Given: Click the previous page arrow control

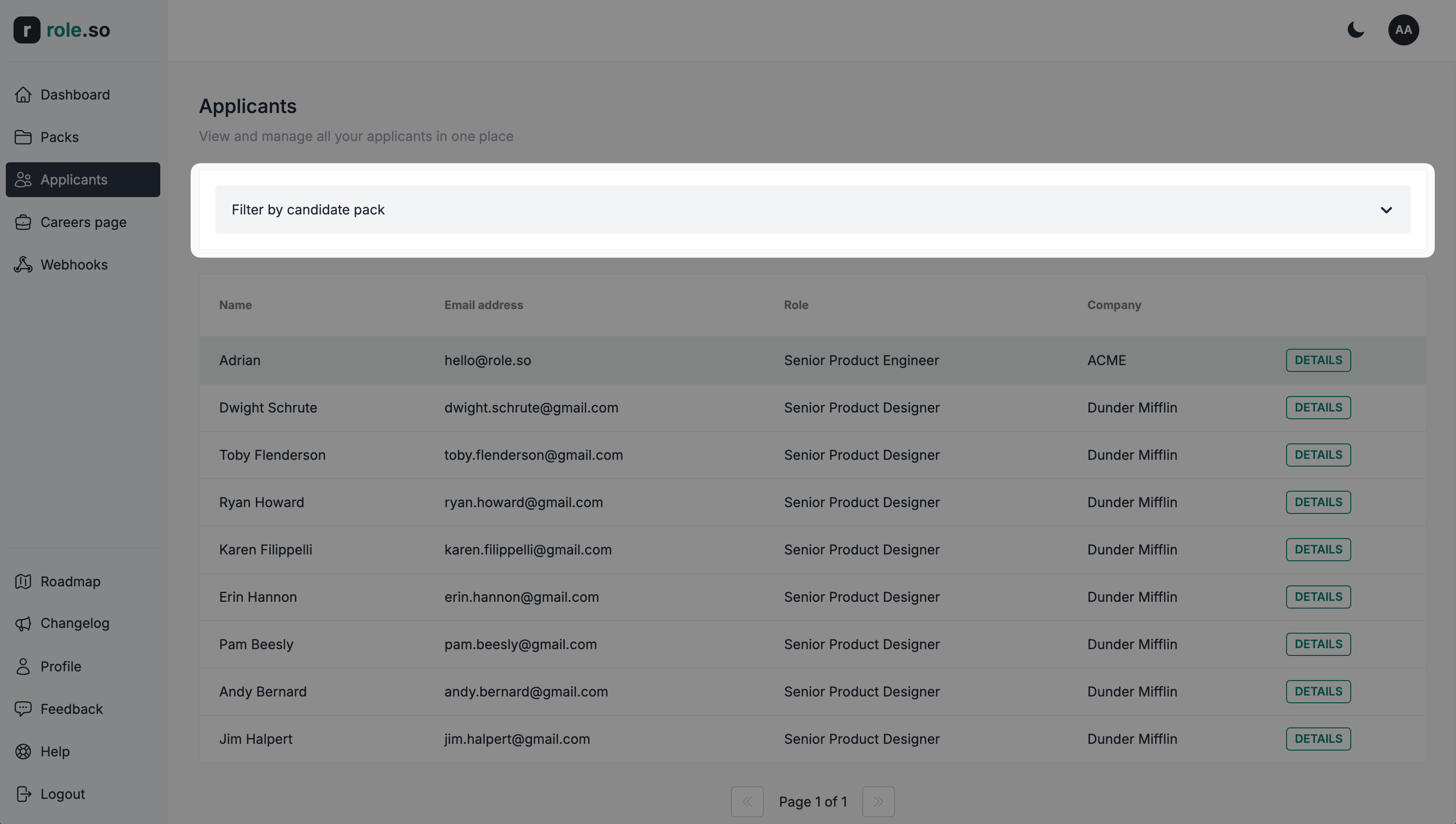Looking at the screenshot, I should tap(747, 801).
